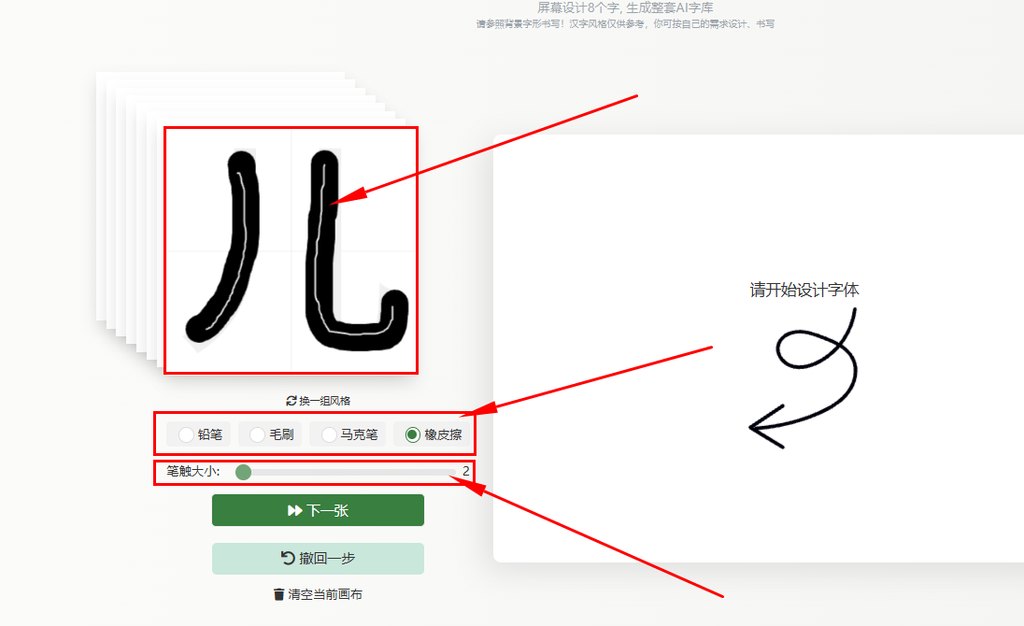Click 换一组风格 to switch style set

(318, 401)
